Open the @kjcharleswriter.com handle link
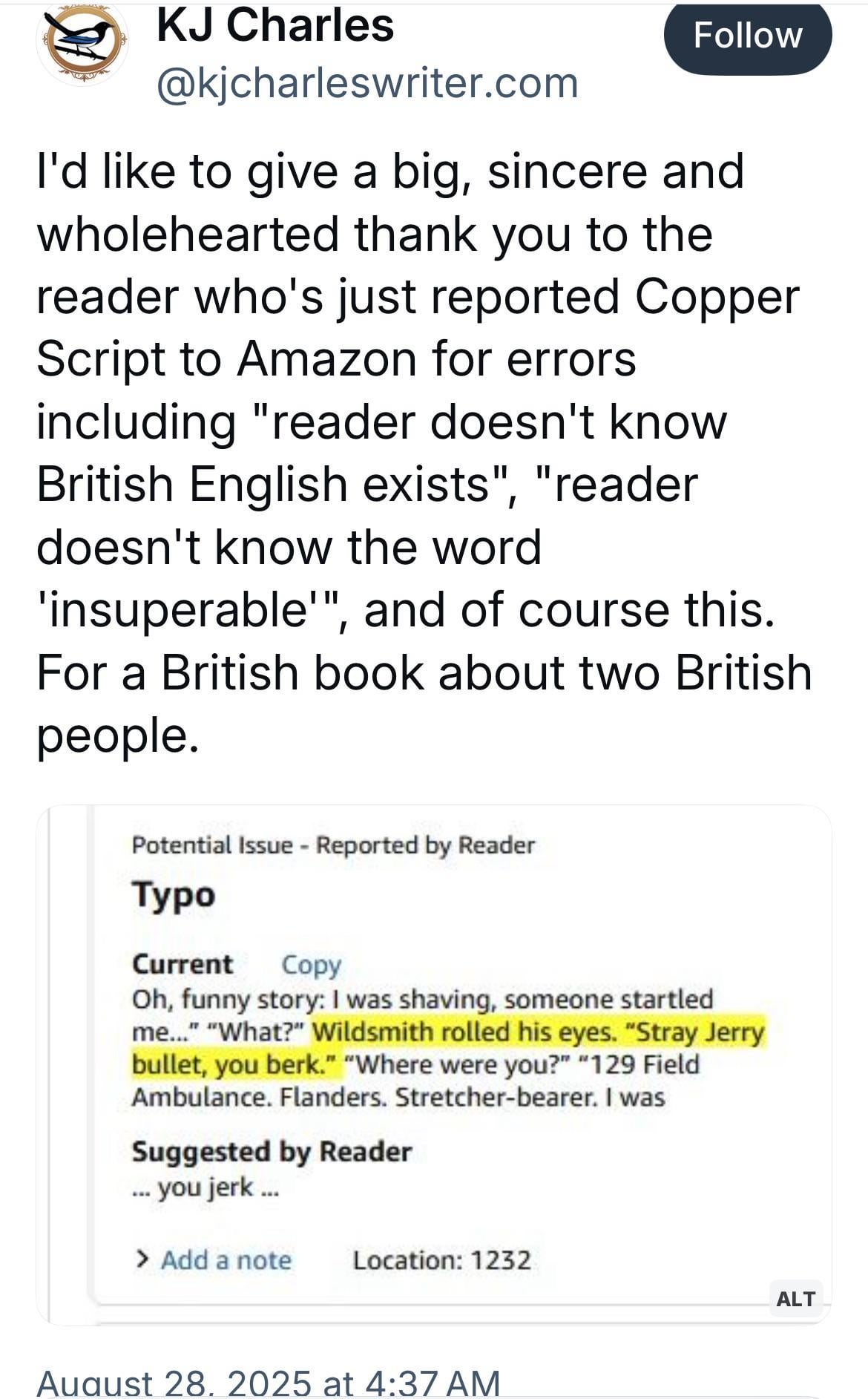The image size is (868, 1399). pos(367,82)
